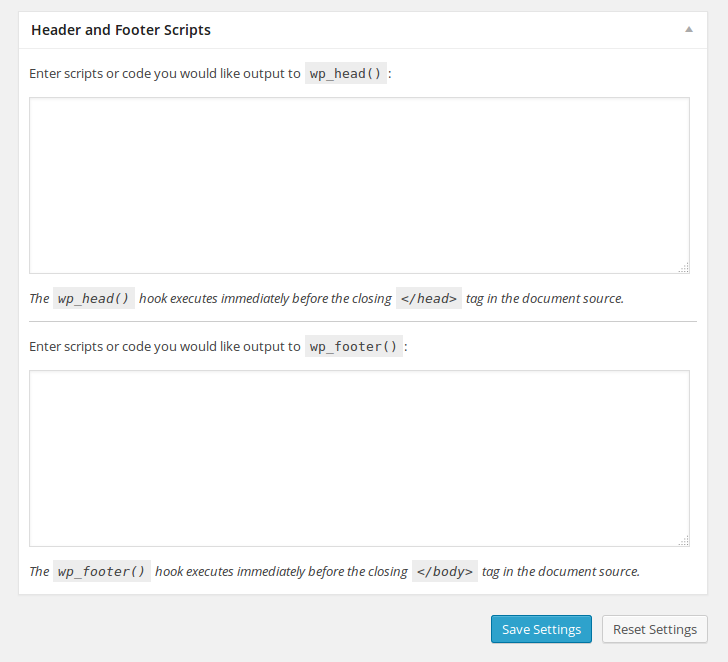The image size is (728, 662).
Task: Click the </head> code tag
Action: (x=428, y=299)
